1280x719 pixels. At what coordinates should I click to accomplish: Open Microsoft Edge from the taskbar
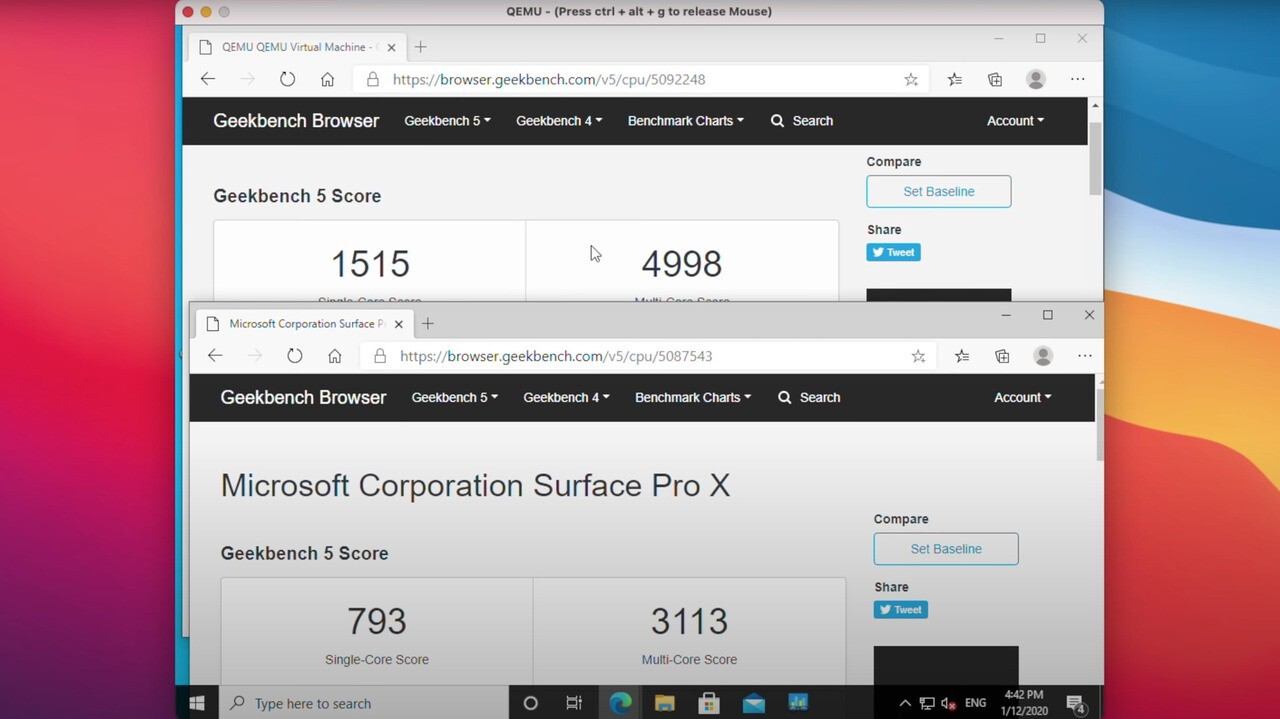[x=620, y=703]
